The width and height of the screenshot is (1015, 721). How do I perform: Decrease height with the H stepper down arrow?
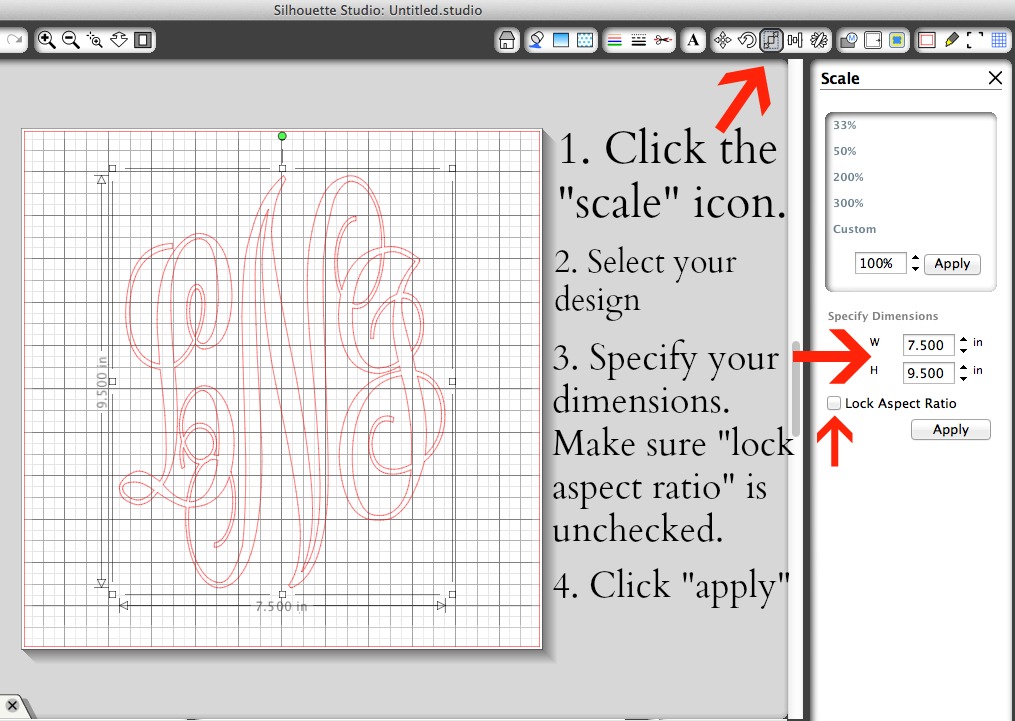coord(964,379)
